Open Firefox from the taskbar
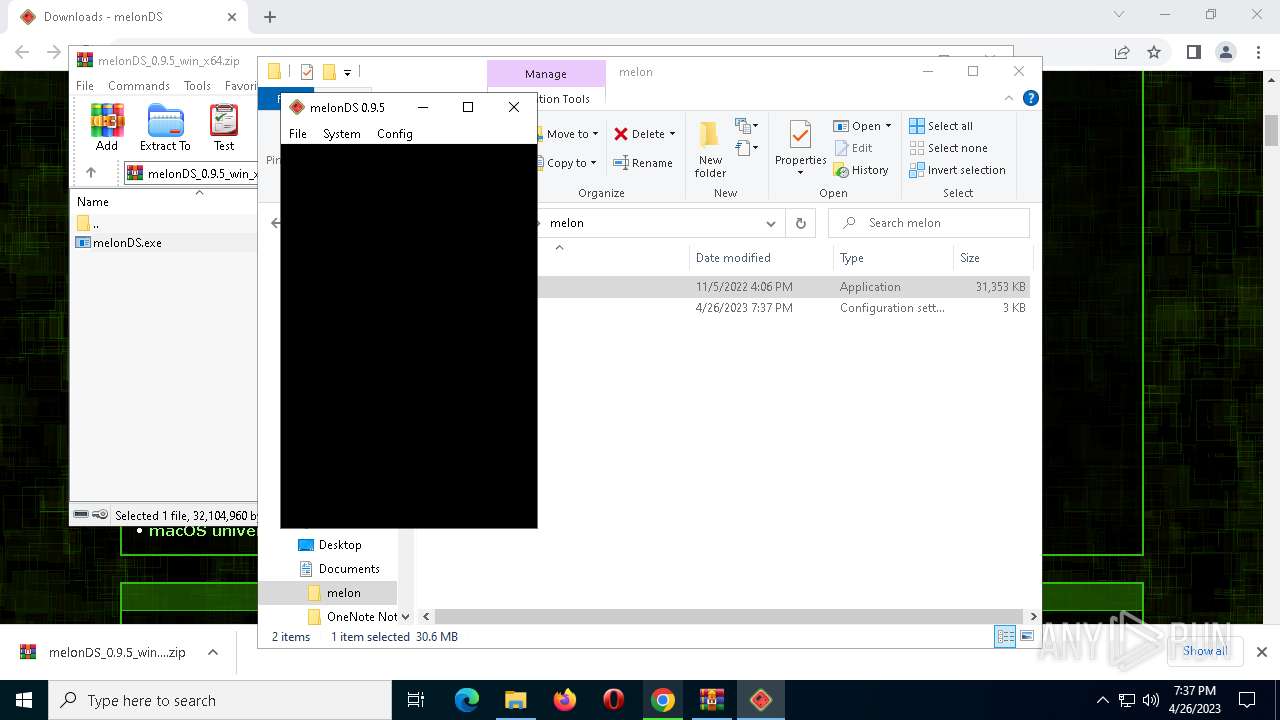Image resolution: width=1280 pixels, height=720 pixels. coord(565,700)
